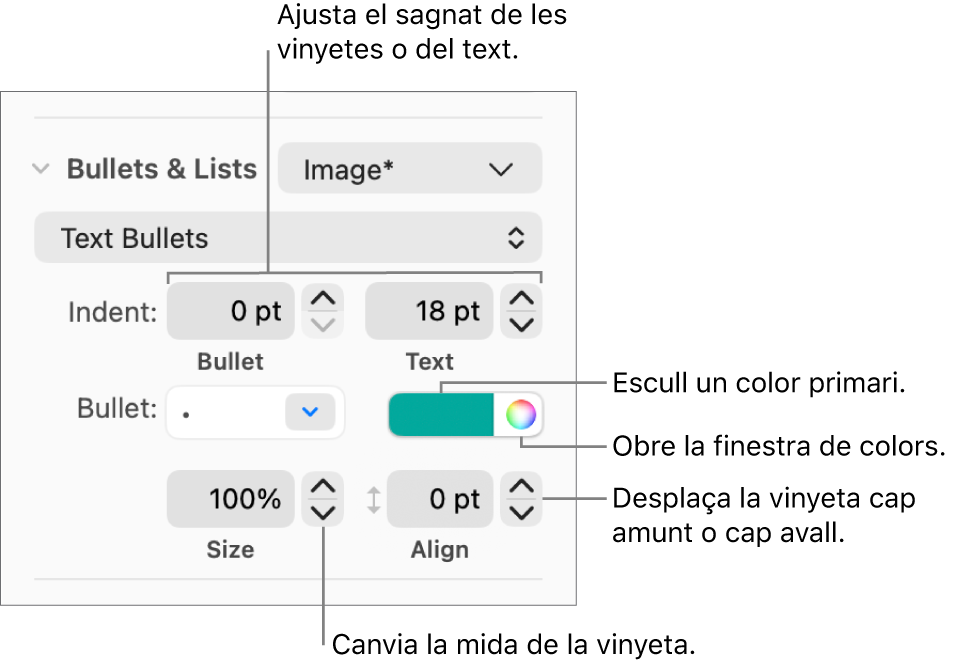The width and height of the screenshot is (956, 662).
Task: Open the blue chevron bullet character menu
Action: click(311, 412)
